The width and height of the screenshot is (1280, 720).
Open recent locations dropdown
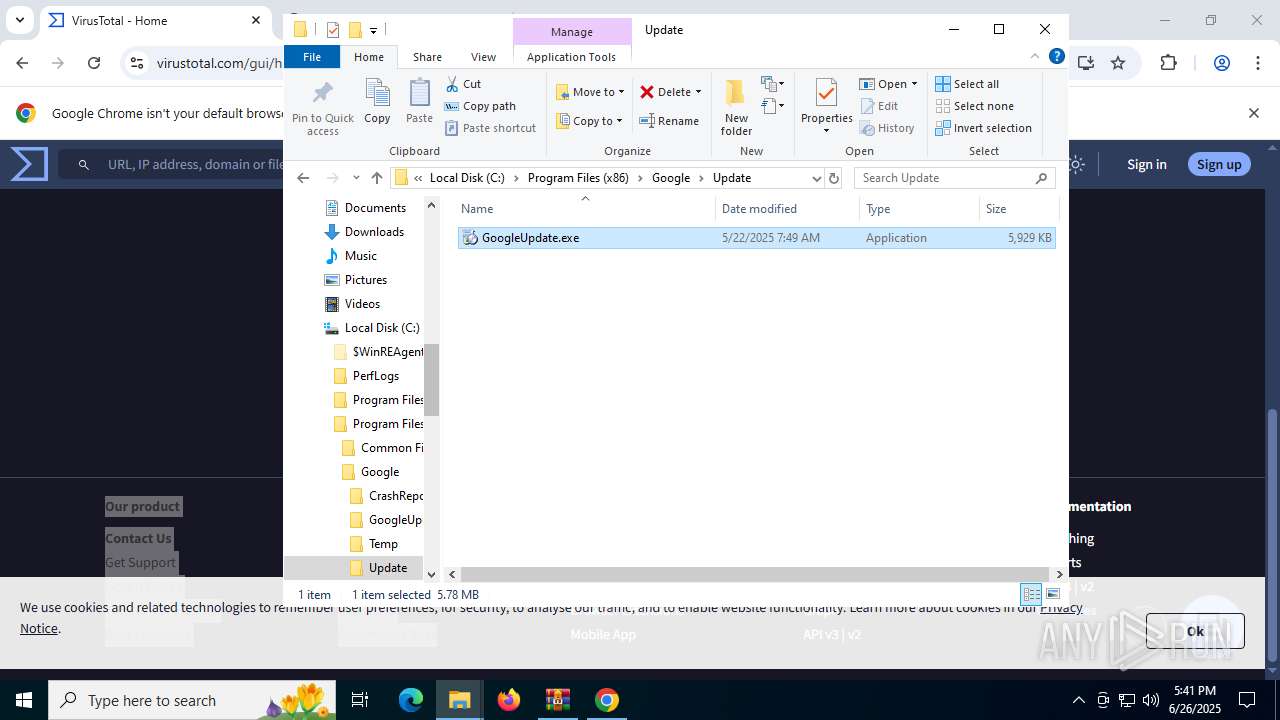click(356, 178)
